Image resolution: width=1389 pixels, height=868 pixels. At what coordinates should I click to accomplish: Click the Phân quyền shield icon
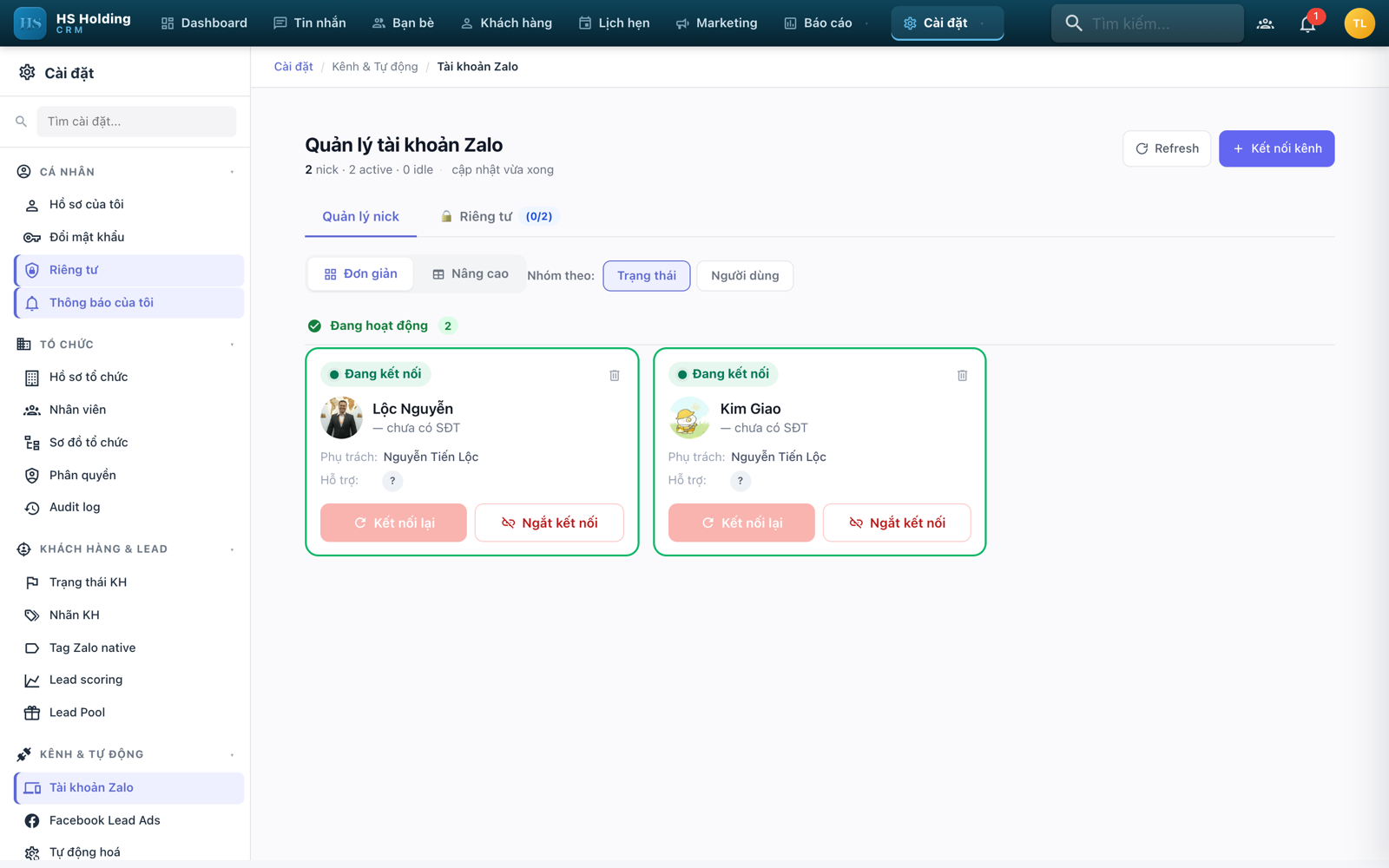[x=32, y=476]
